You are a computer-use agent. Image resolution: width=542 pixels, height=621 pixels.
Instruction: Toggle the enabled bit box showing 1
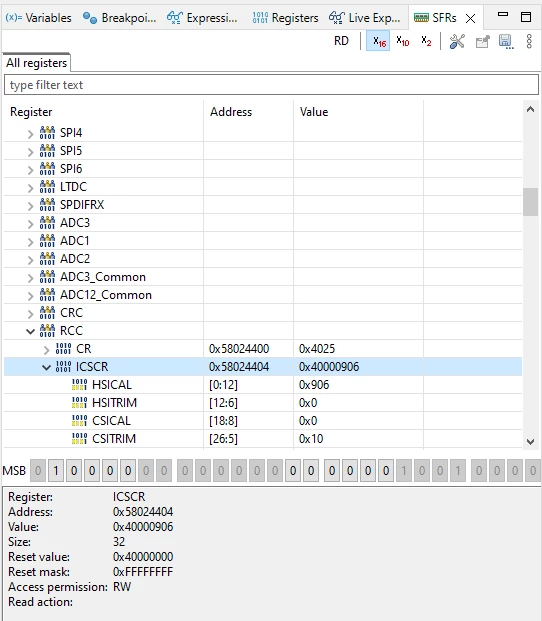pos(56,471)
